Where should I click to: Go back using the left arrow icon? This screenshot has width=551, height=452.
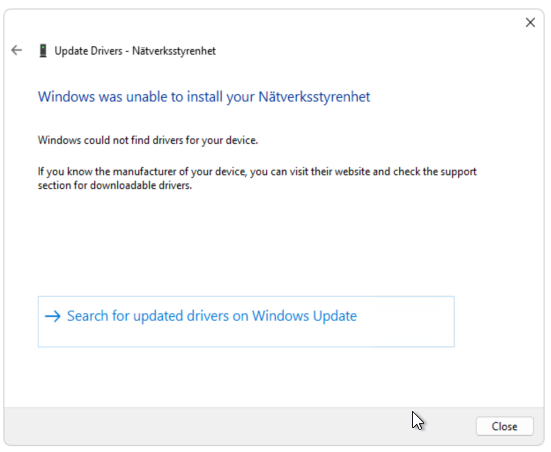[17, 51]
